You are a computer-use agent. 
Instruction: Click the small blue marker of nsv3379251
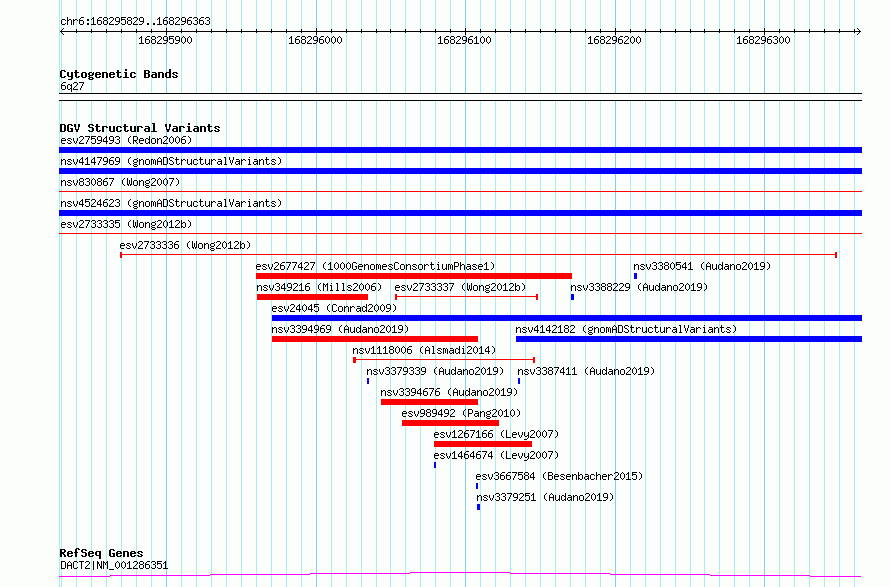coord(478,507)
